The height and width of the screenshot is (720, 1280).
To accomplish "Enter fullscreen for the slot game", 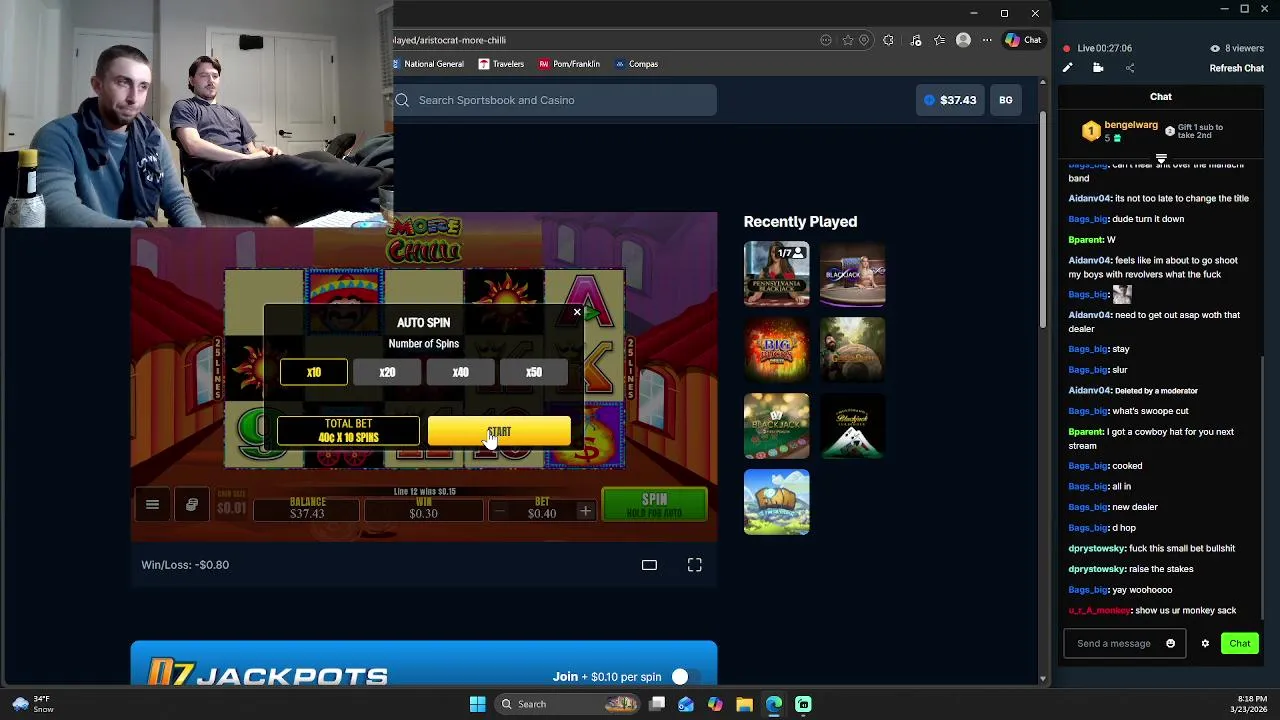I will (695, 565).
